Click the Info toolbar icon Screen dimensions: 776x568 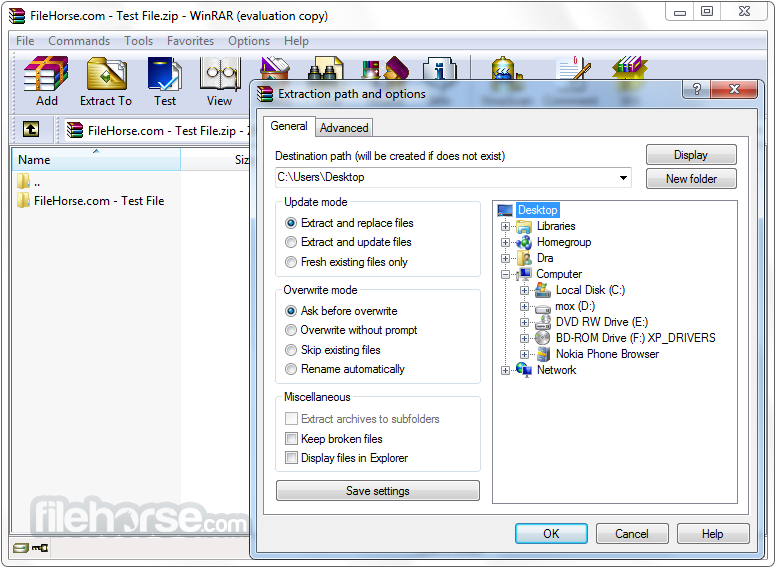(439, 68)
